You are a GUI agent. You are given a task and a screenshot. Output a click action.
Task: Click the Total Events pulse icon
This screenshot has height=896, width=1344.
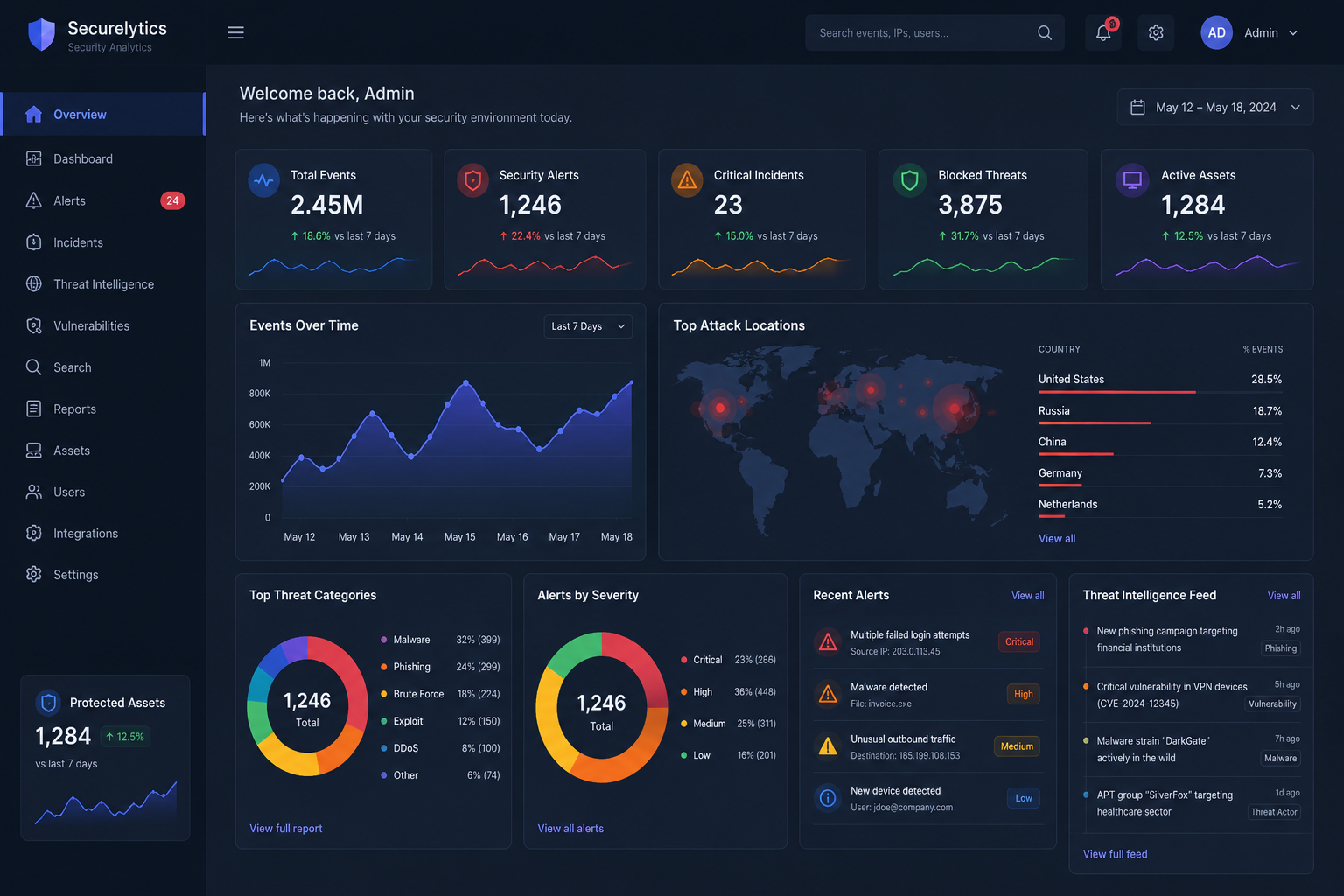(263, 181)
